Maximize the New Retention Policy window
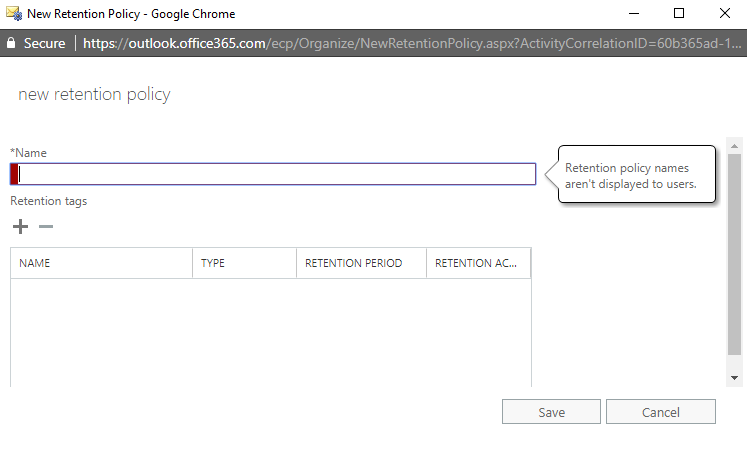The height and width of the screenshot is (453, 747). (x=679, y=14)
